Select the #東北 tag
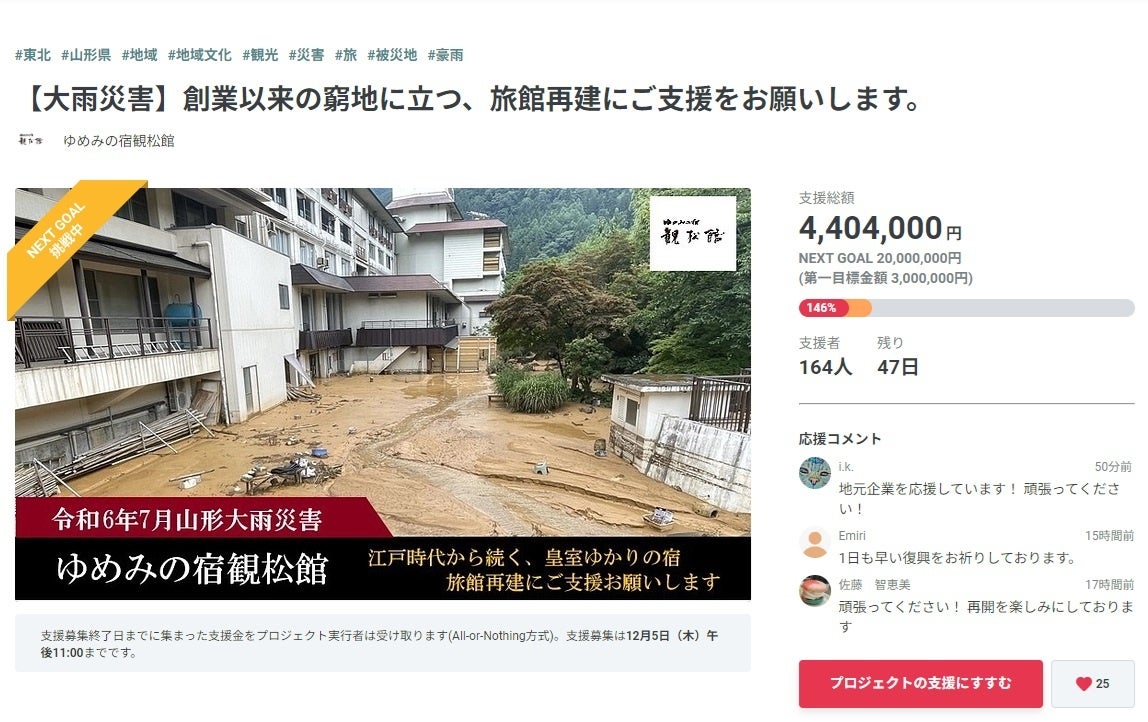The image size is (1148, 722). click(x=33, y=55)
